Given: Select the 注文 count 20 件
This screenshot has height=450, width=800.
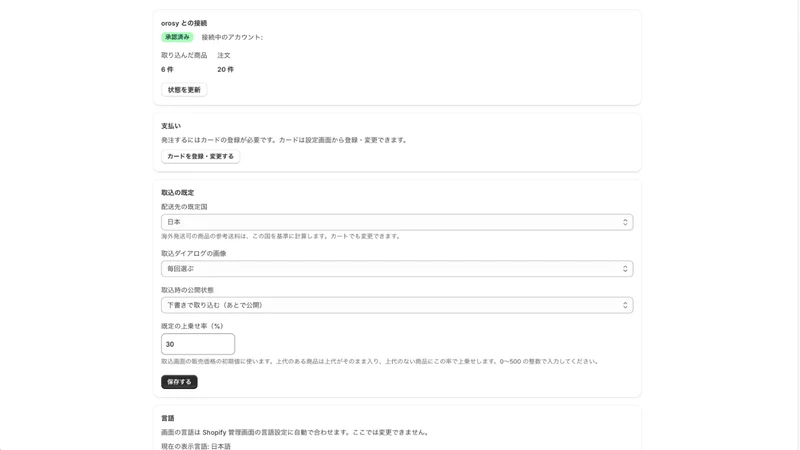Looking at the screenshot, I should [226, 69].
